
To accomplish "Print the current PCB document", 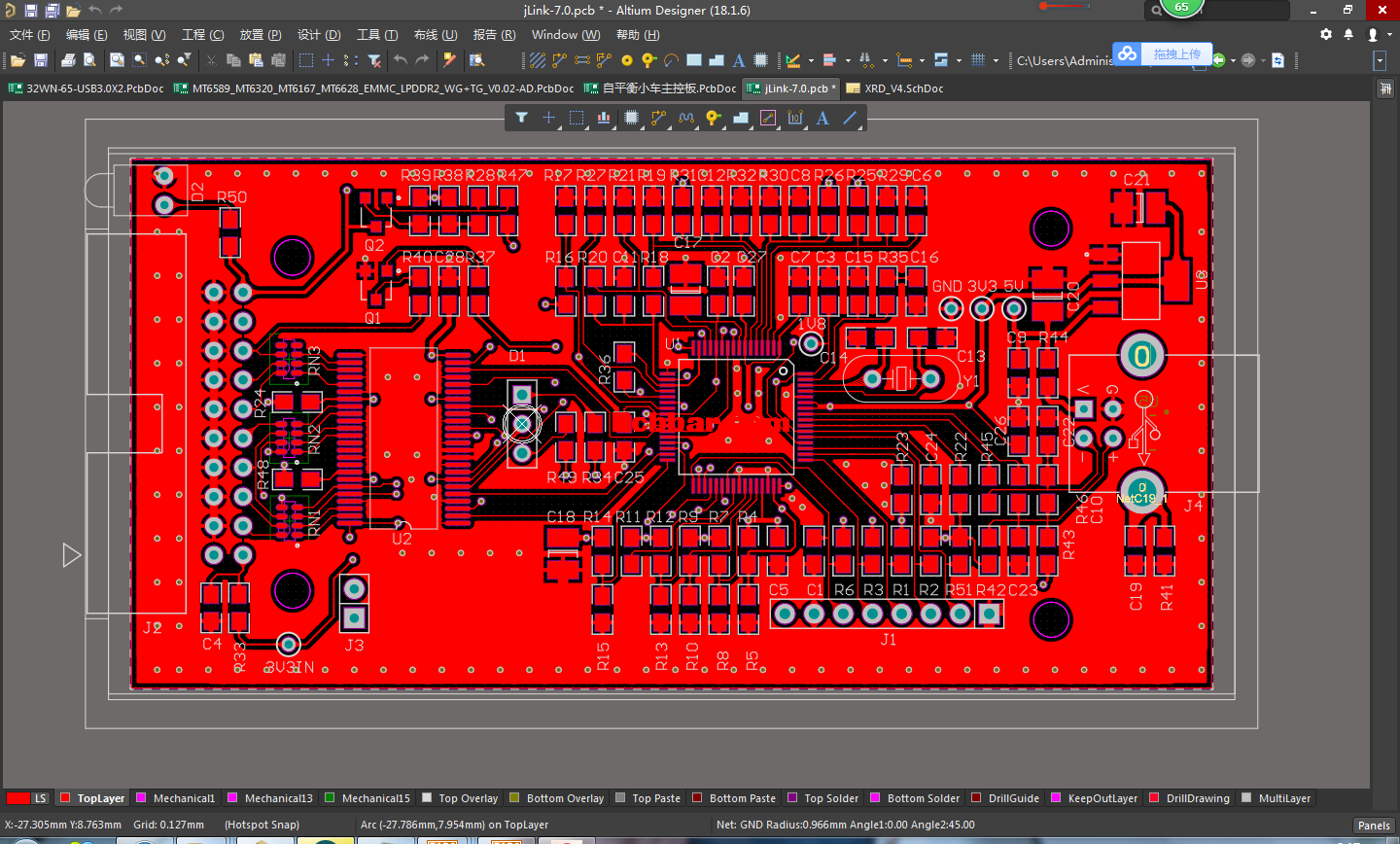I will coord(68,60).
